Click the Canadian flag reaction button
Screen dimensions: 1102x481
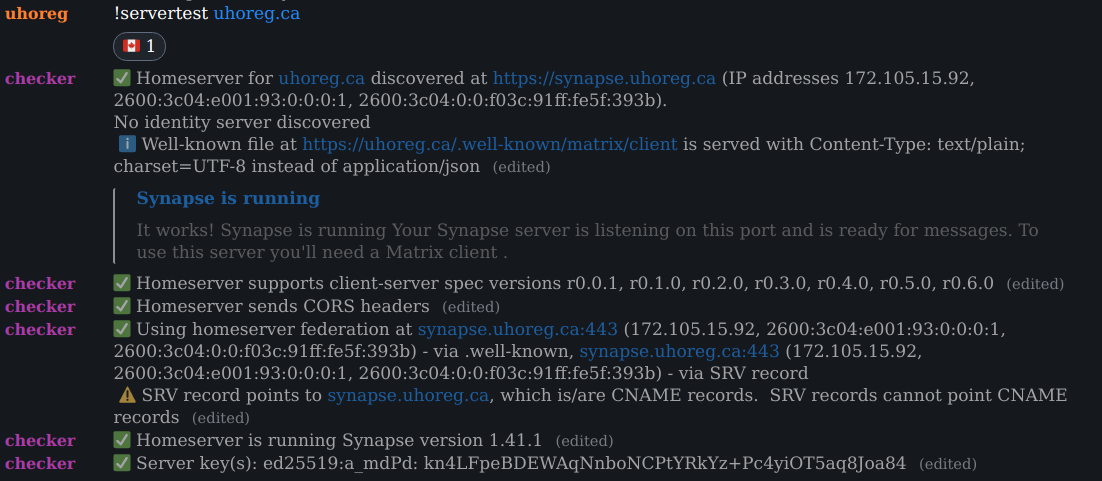coord(139,46)
